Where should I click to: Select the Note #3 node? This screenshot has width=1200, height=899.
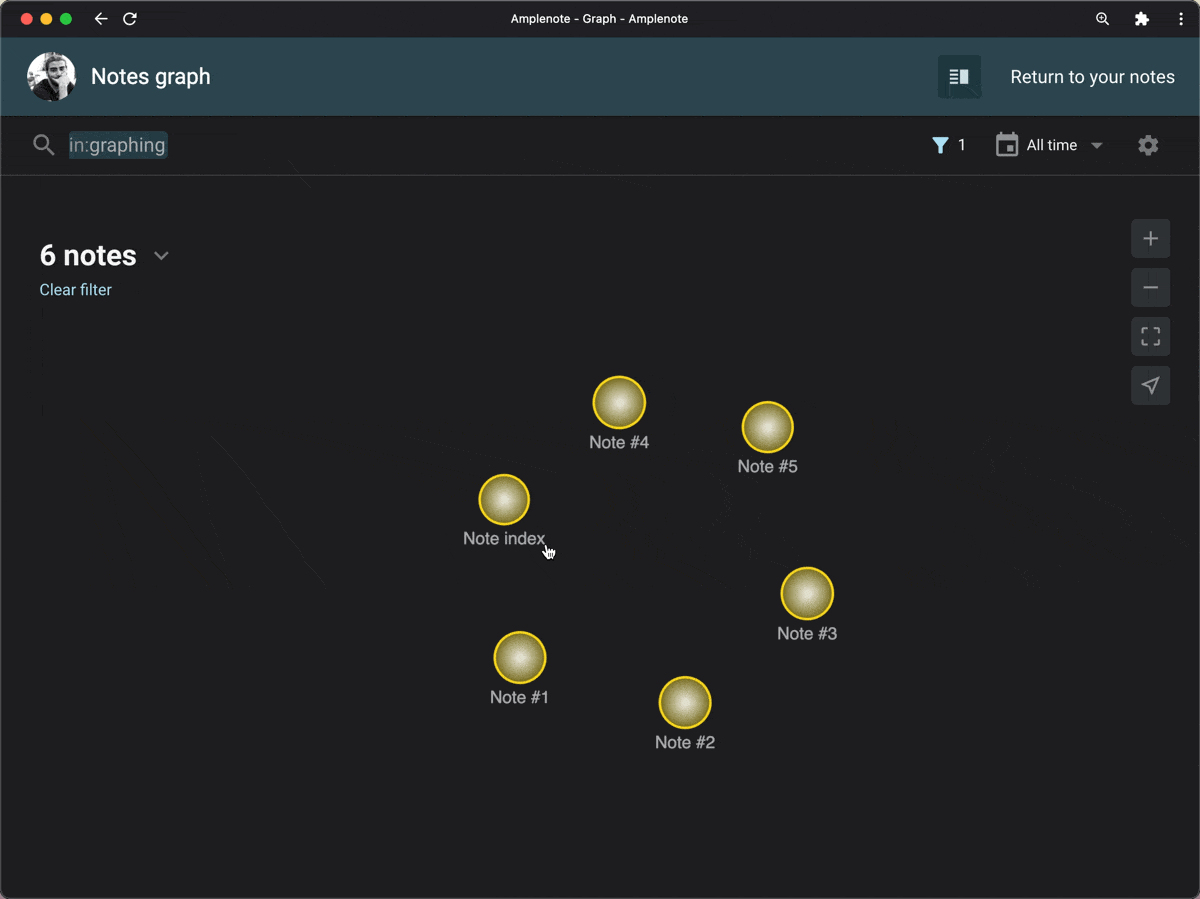pos(807,594)
